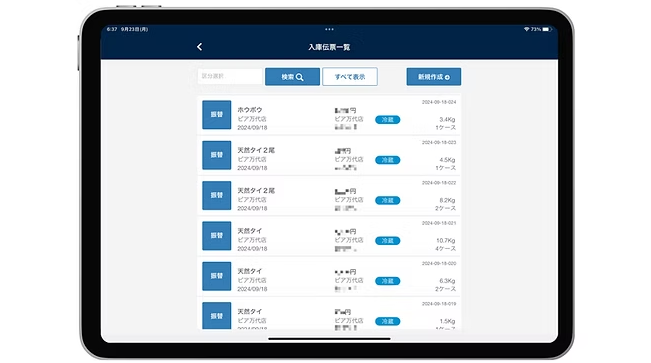Image resolution: width=651 pixels, height=363 pixels.
Task: Tap the home indicator bar
Action: tap(329, 338)
